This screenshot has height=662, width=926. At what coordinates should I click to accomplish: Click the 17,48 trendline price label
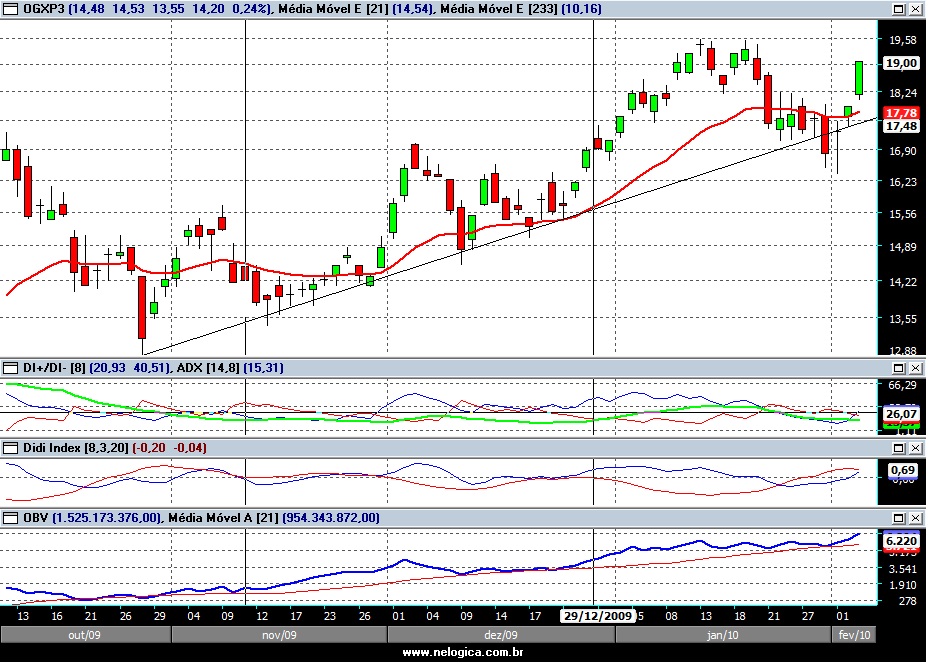(x=901, y=126)
